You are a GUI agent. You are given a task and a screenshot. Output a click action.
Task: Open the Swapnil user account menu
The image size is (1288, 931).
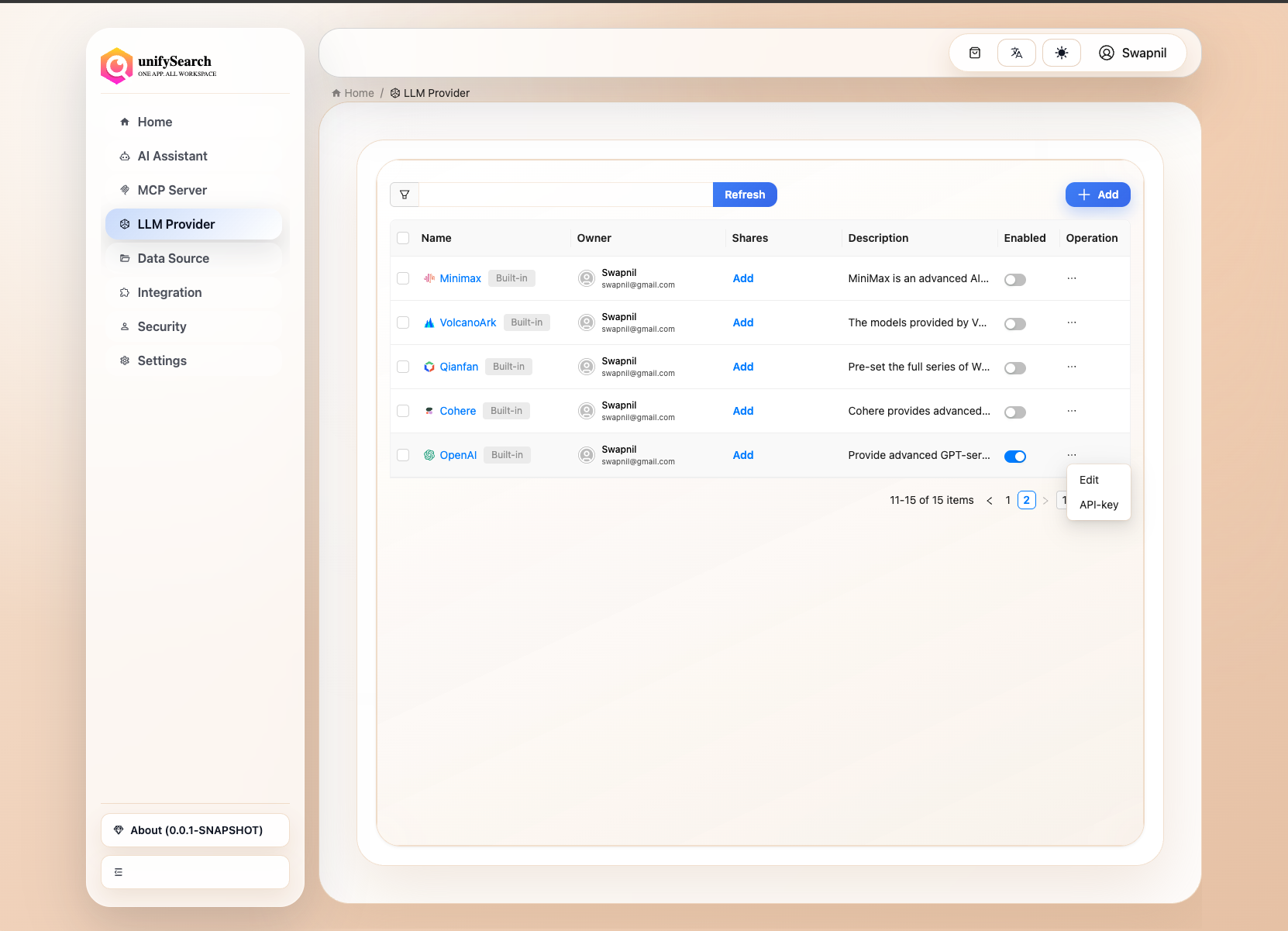(1132, 53)
